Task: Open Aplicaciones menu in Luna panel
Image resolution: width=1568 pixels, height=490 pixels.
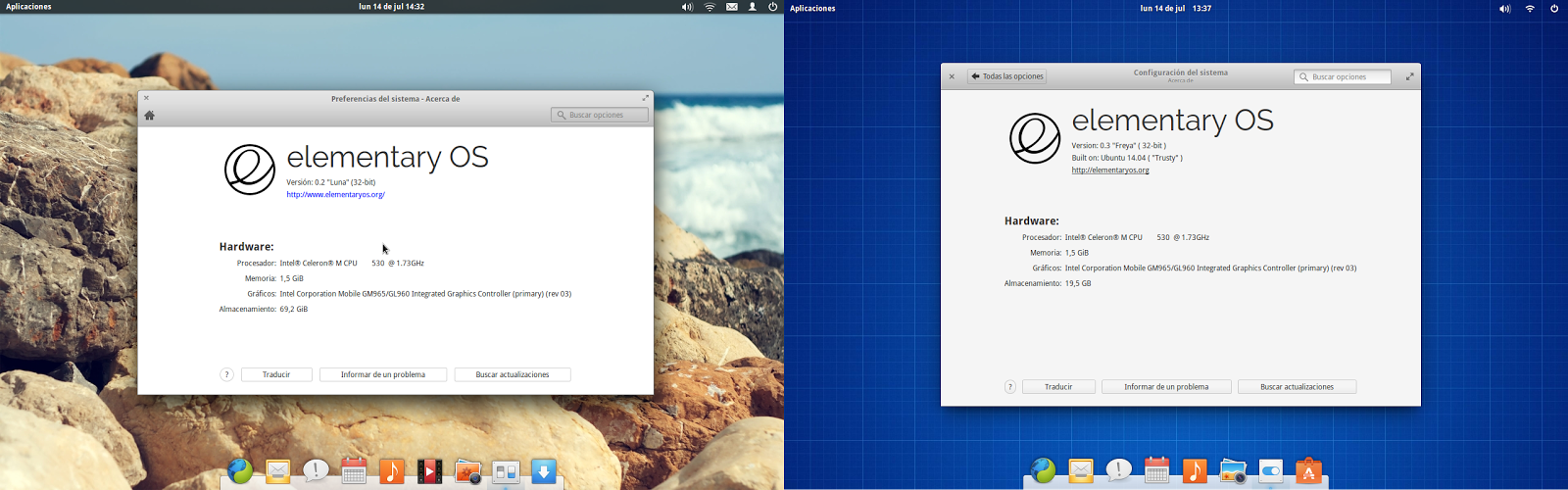Action: (x=29, y=7)
